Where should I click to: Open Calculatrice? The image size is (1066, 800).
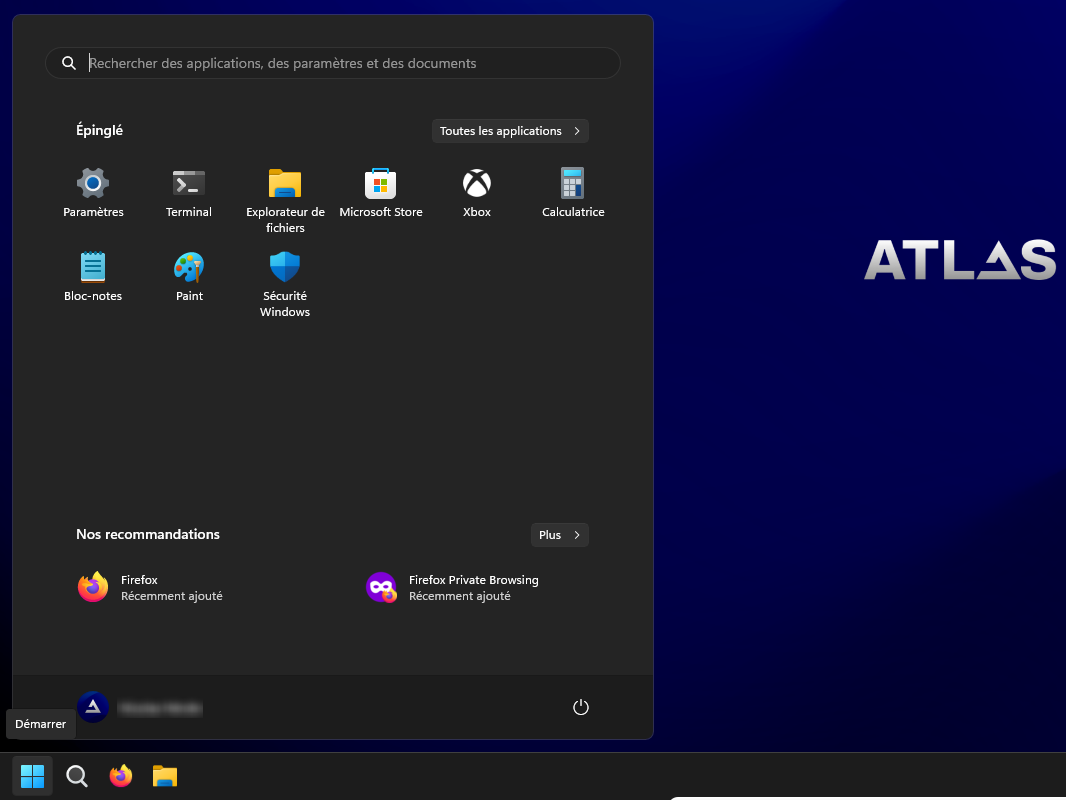pos(572,193)
